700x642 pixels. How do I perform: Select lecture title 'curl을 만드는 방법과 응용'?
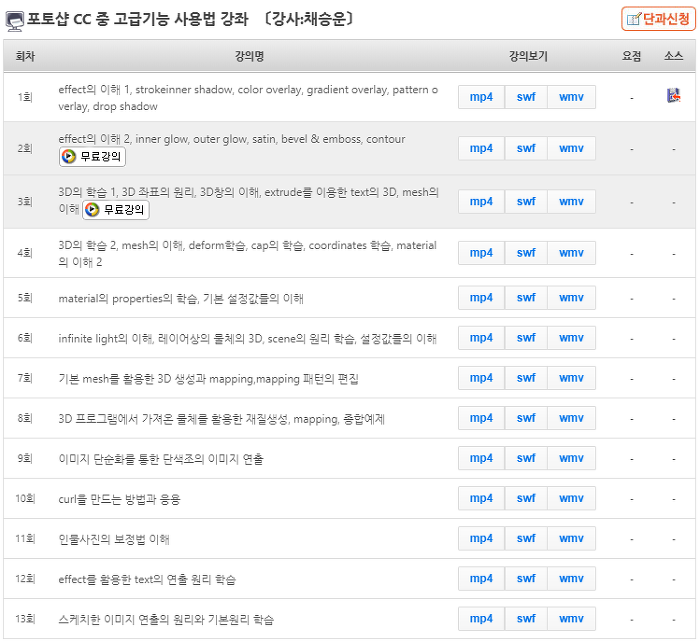(x=119, y=499)
